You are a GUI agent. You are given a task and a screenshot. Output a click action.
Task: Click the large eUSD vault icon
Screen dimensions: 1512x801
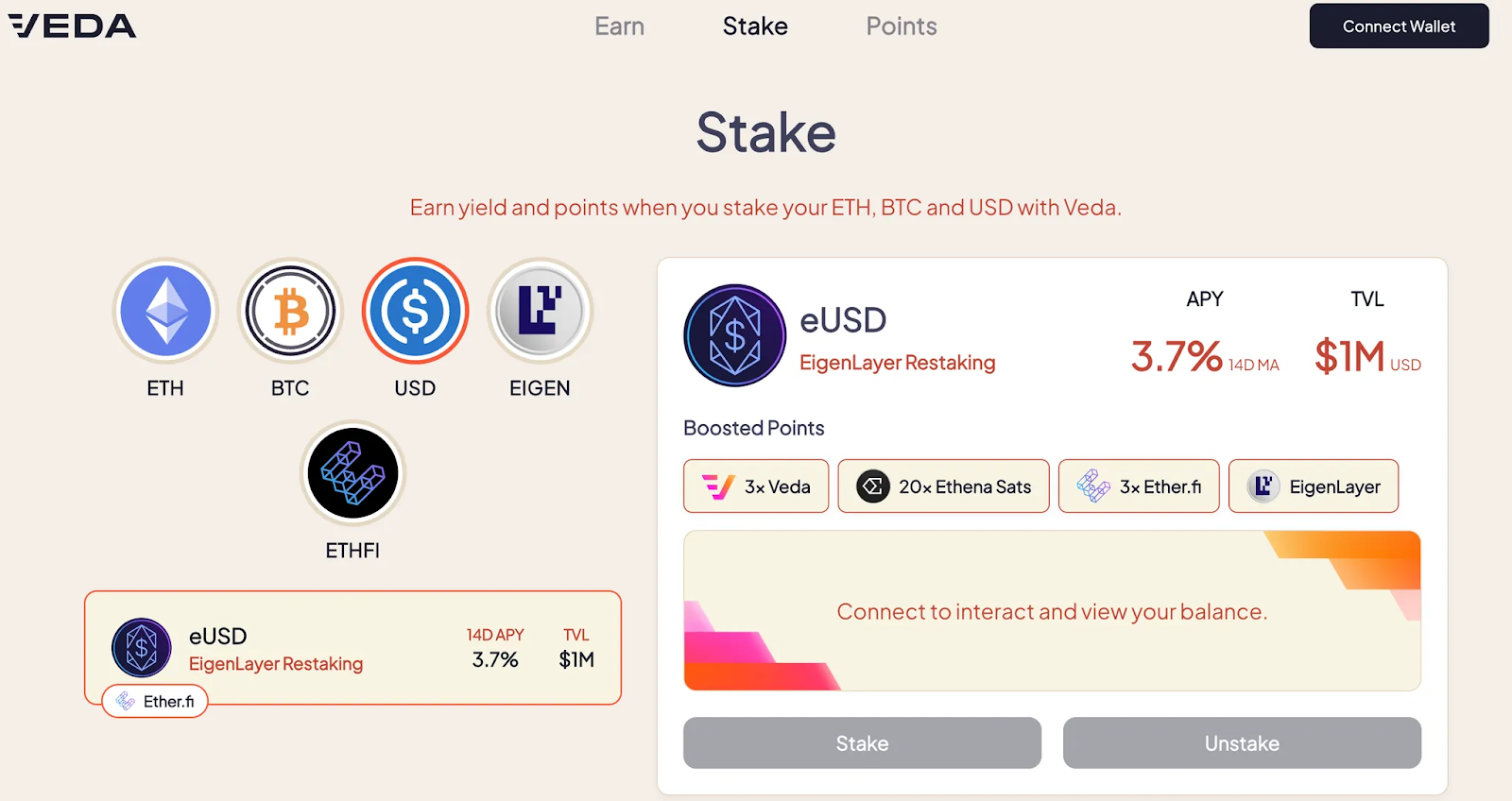(x=735, y=335)
